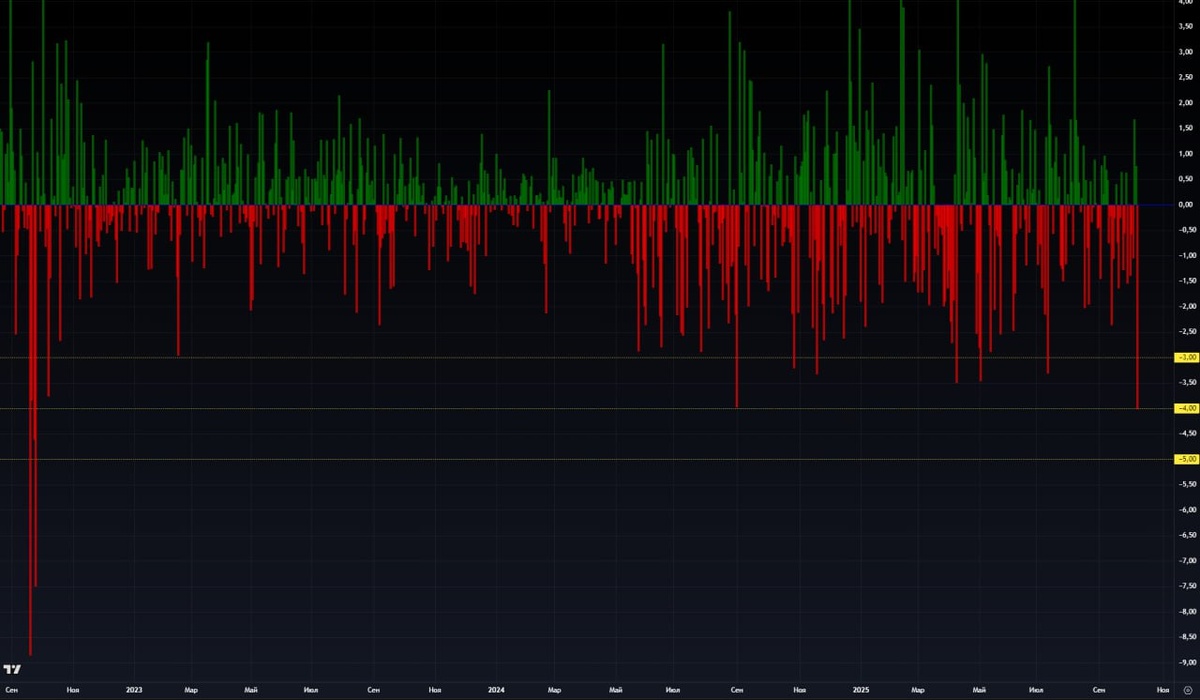The height and width of the screenshot is (700, 1200).
Task: Click the -1,00 price scale value
Action: [1187, 256]
